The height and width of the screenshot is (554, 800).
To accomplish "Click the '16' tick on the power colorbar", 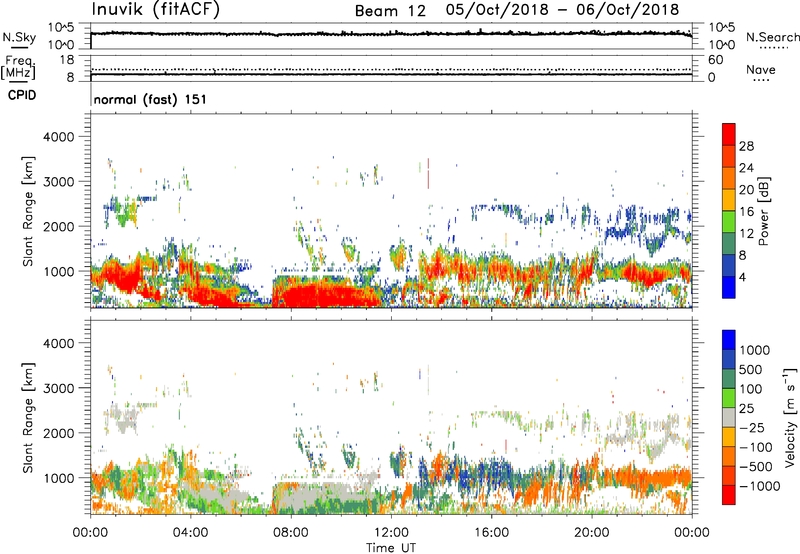I will tap(746, 212).
